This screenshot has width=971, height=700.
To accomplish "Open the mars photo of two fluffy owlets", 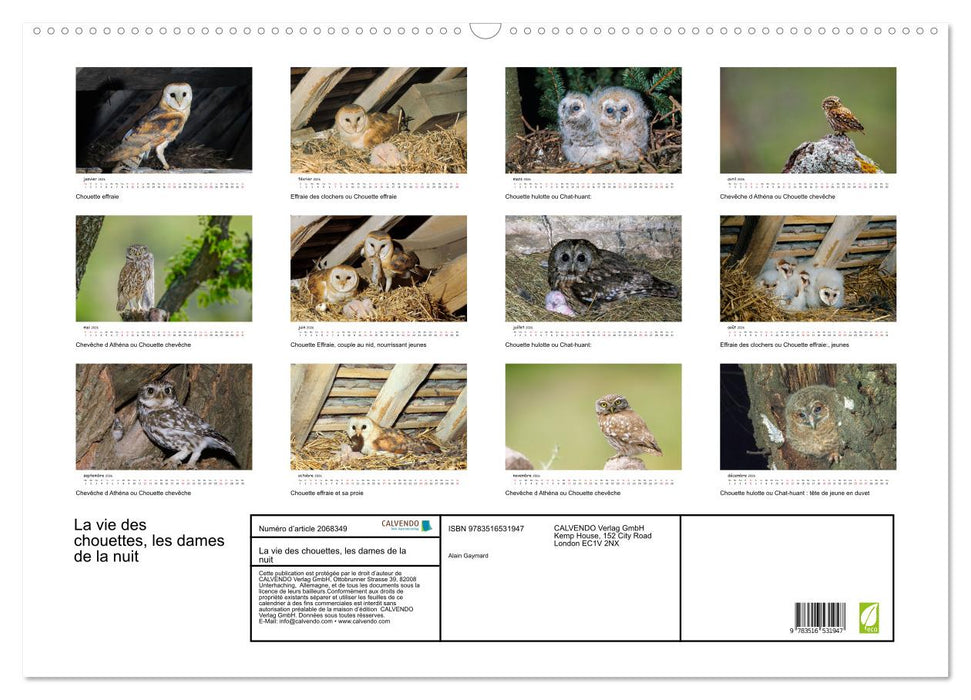I will coord(593,119).
